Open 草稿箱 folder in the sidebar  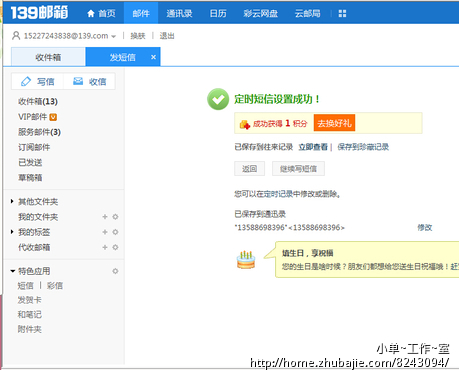[x=30, y=178]
